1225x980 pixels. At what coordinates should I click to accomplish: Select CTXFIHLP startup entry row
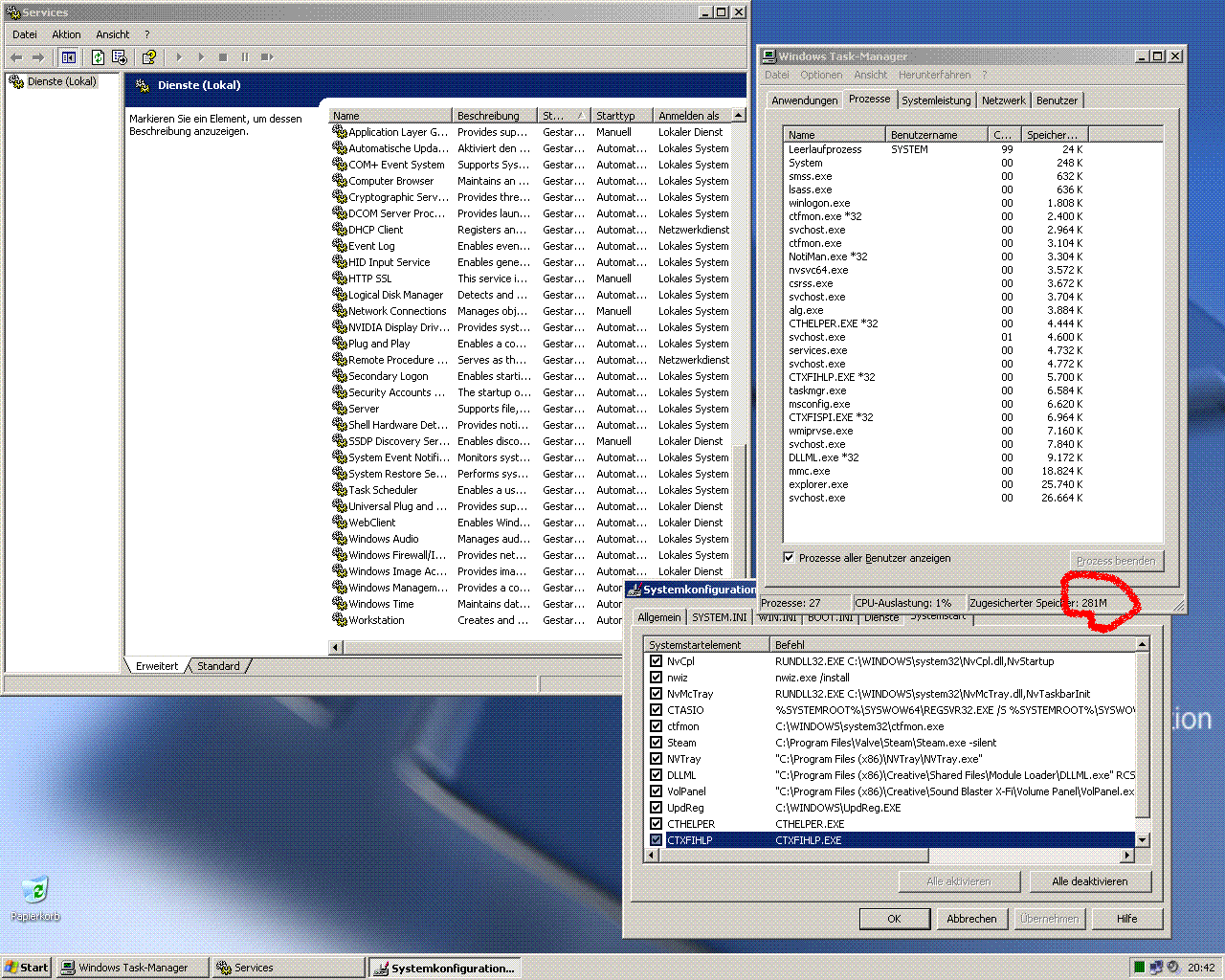click(x=891, y=840)
